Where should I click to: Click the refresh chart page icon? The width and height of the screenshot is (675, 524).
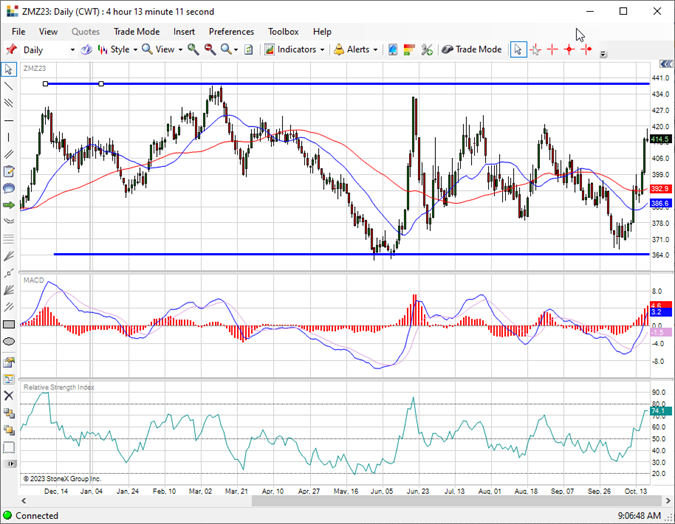point(248,50)
